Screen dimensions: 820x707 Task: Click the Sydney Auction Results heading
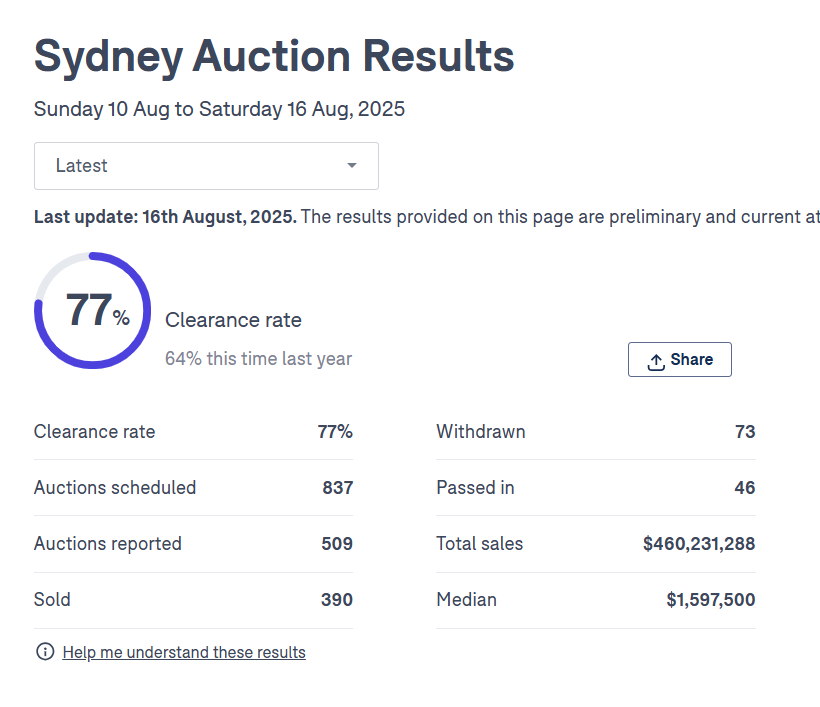click(x=274, y=56)
